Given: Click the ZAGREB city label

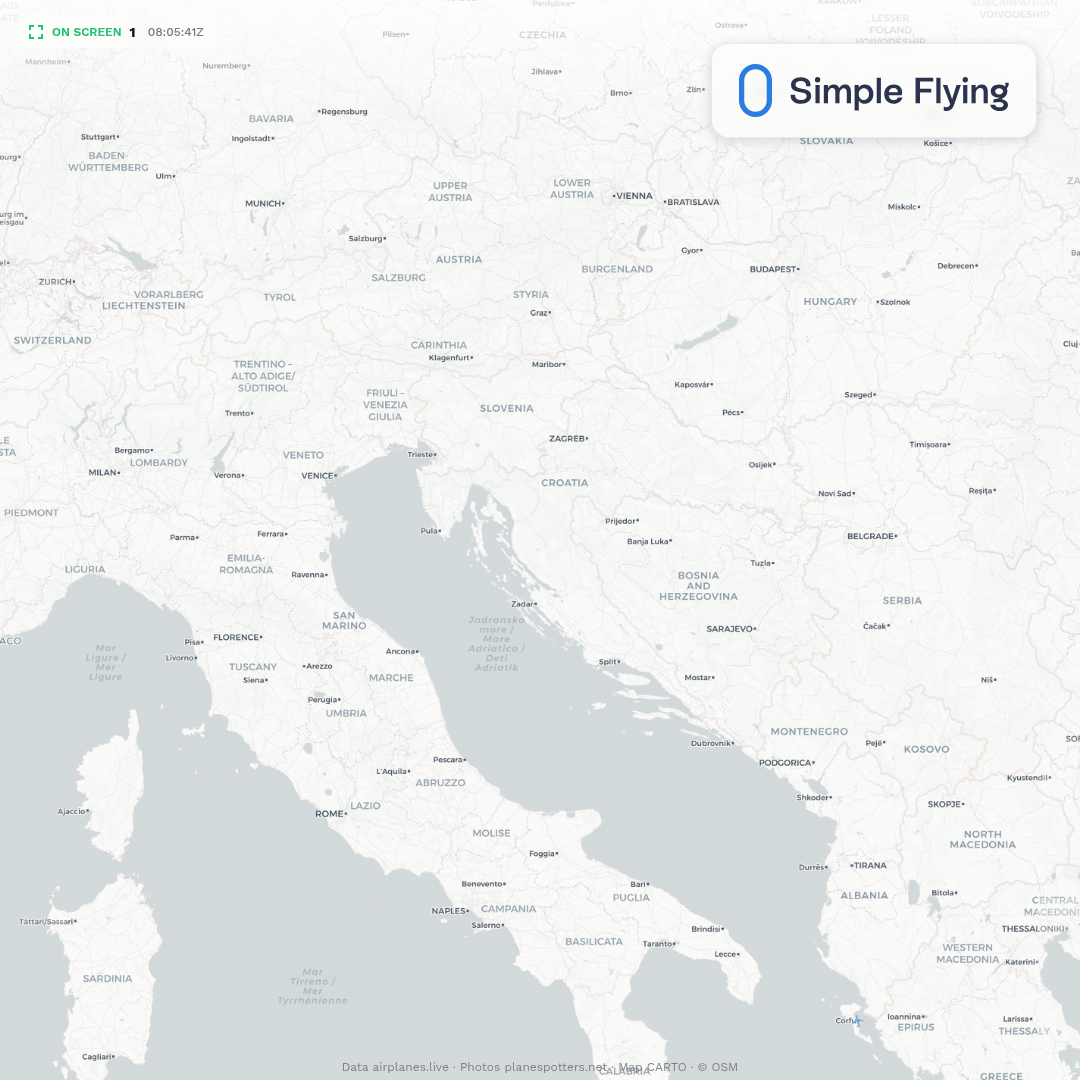Looking at the screenshot, I should (x=568, y=439).
